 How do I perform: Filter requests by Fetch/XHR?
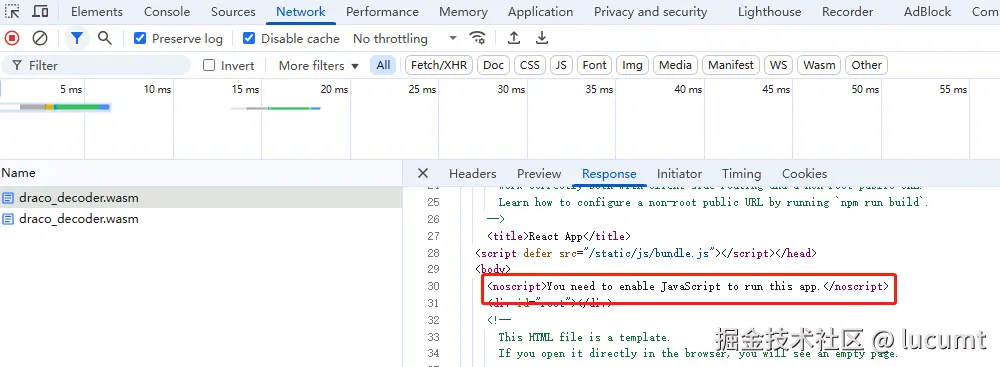click(438, 65)
